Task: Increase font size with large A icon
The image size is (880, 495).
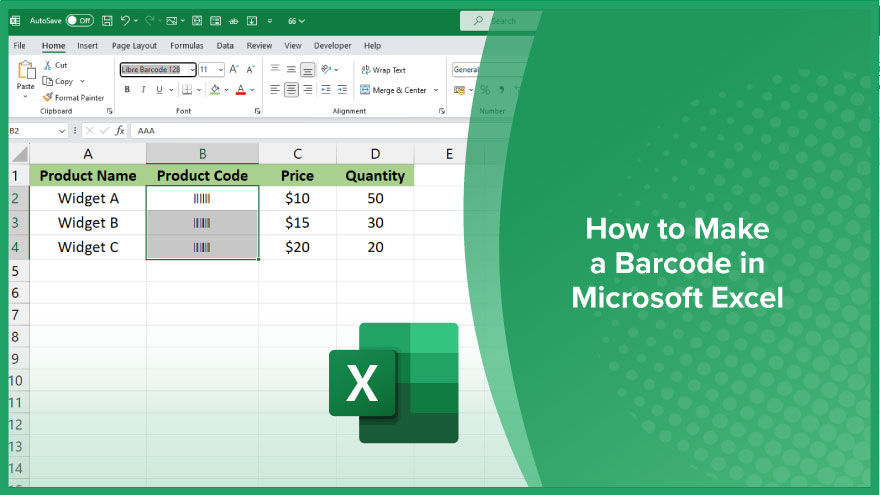Action: pos(234,69)
